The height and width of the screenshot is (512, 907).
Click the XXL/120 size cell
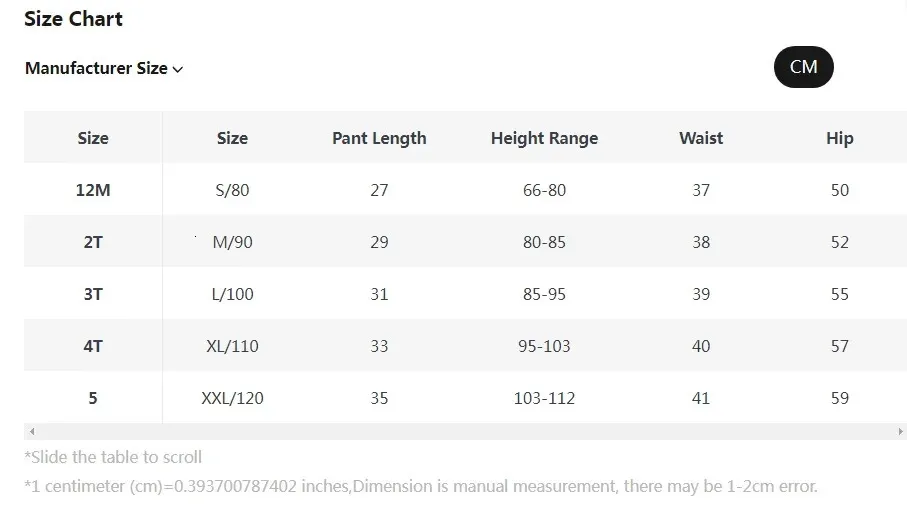232,398
